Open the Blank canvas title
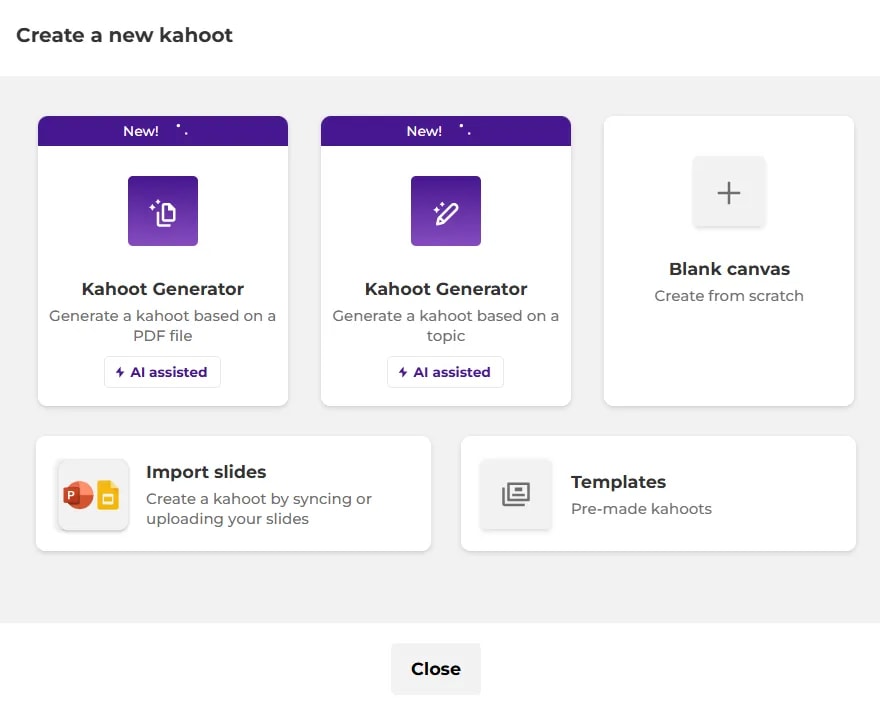The width and height of the screenshot is (880, 703). coord(729,269)
